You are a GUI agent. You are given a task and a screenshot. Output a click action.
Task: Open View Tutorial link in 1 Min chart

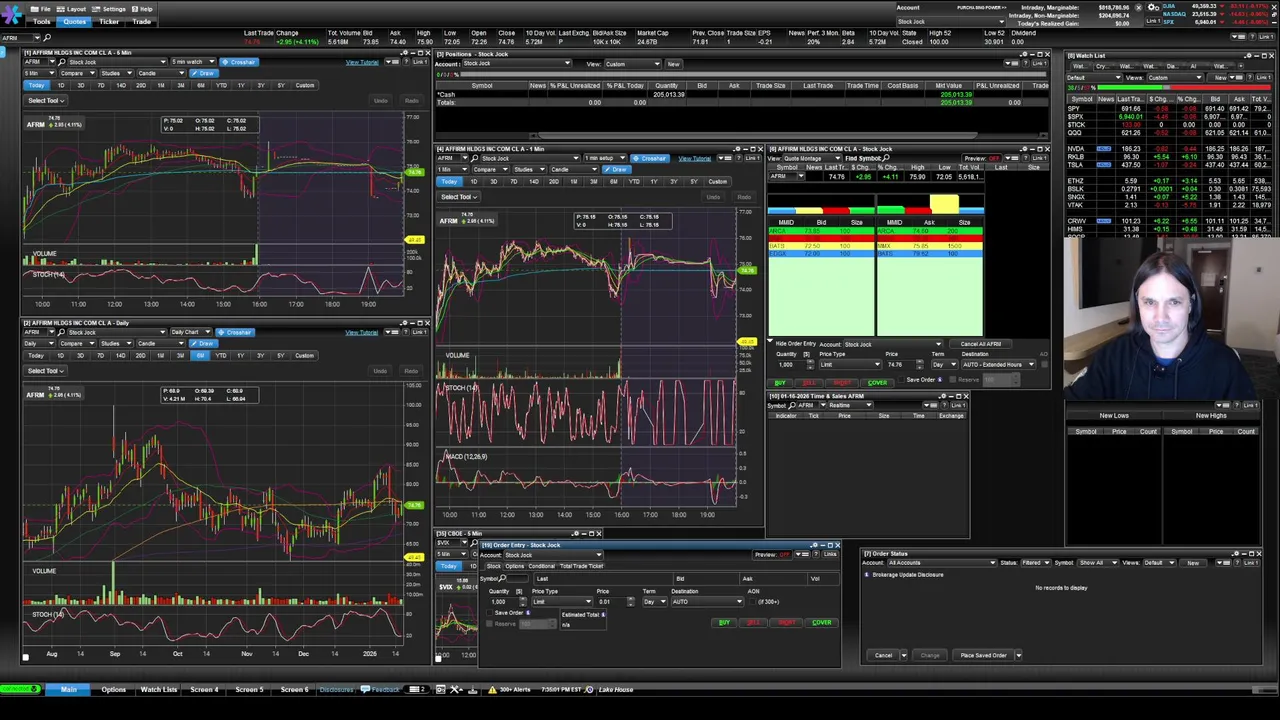click(695, 158)
